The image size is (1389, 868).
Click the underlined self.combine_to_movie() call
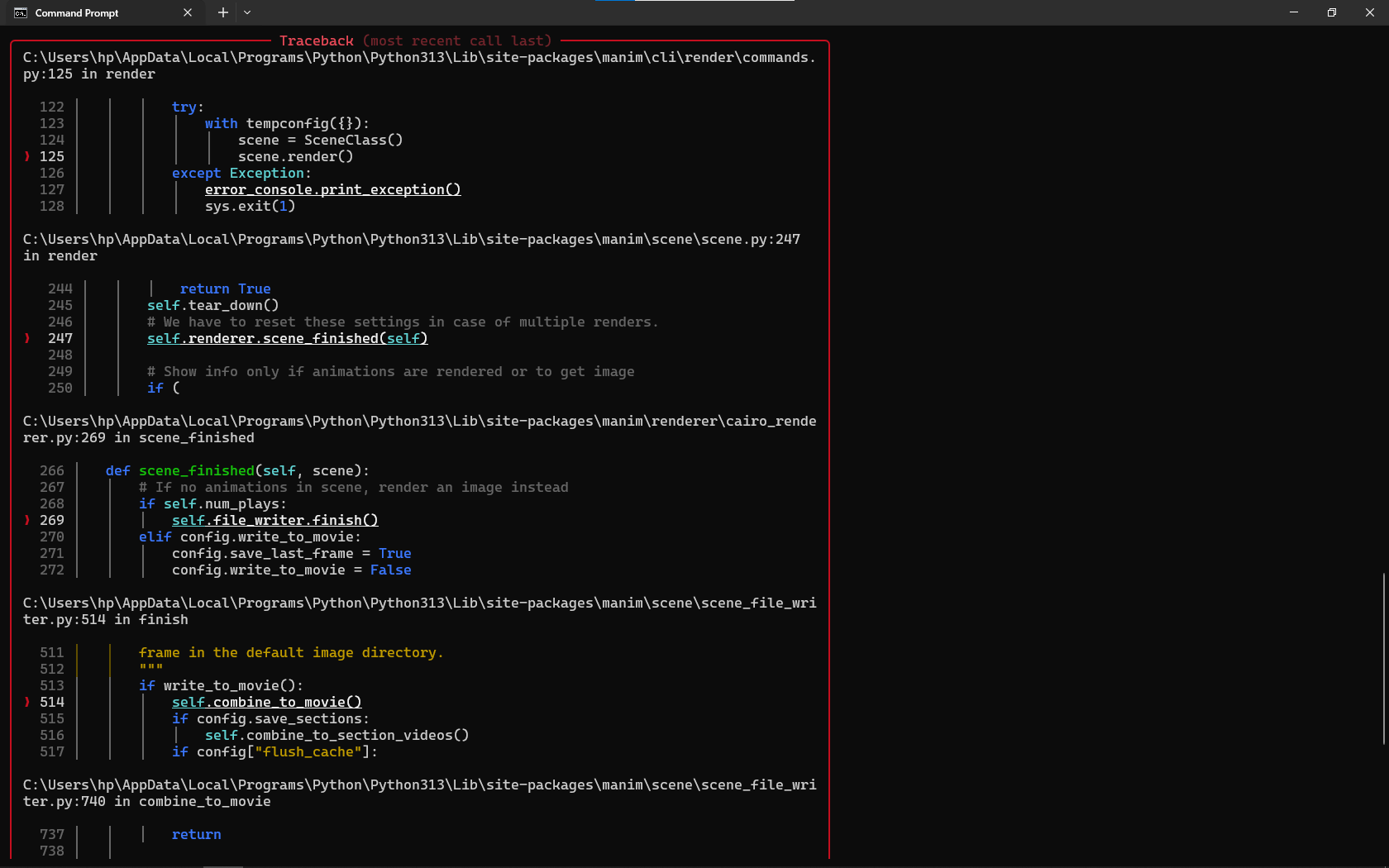pyautogui.click(x=266, y=702)
